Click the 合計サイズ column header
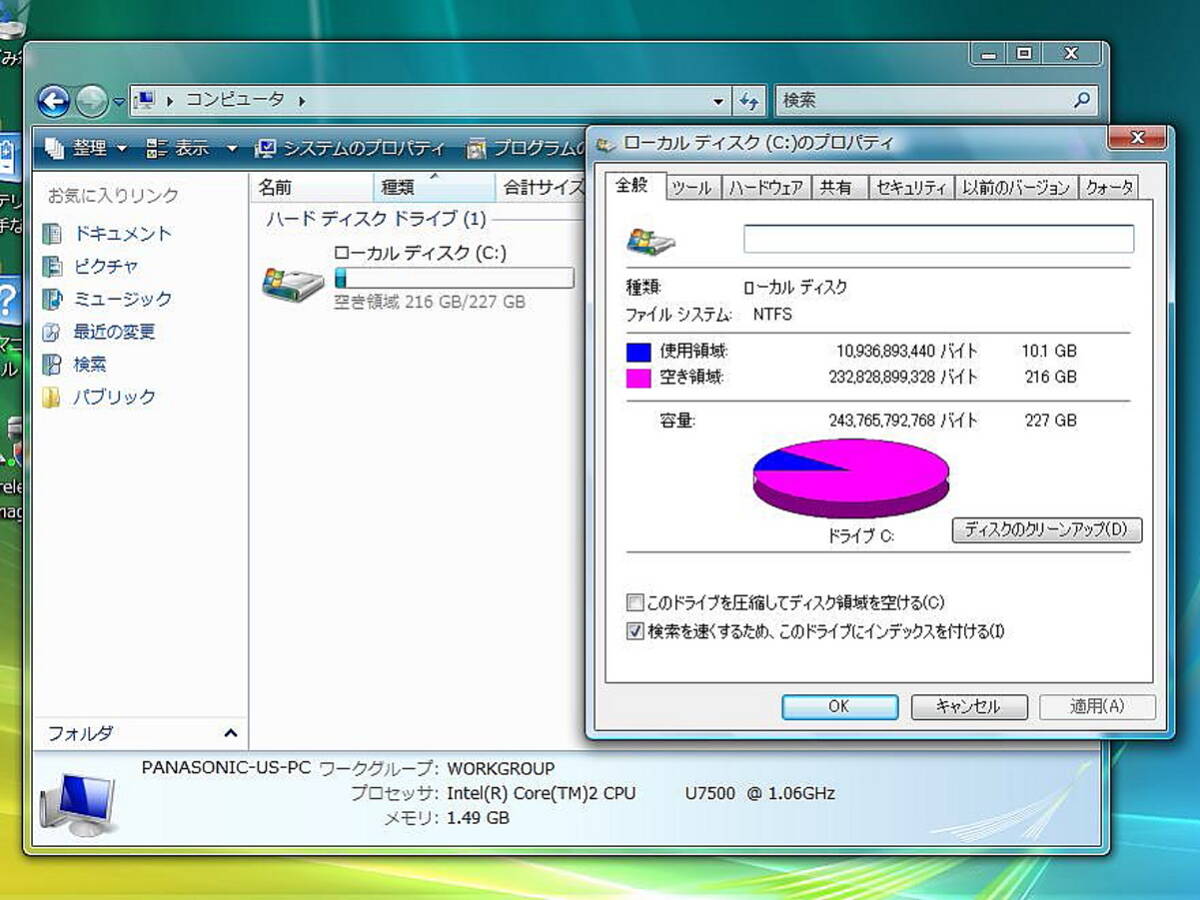Viewport: 1200px width, 900px height. pyautogui.click(x=541, y=187)
